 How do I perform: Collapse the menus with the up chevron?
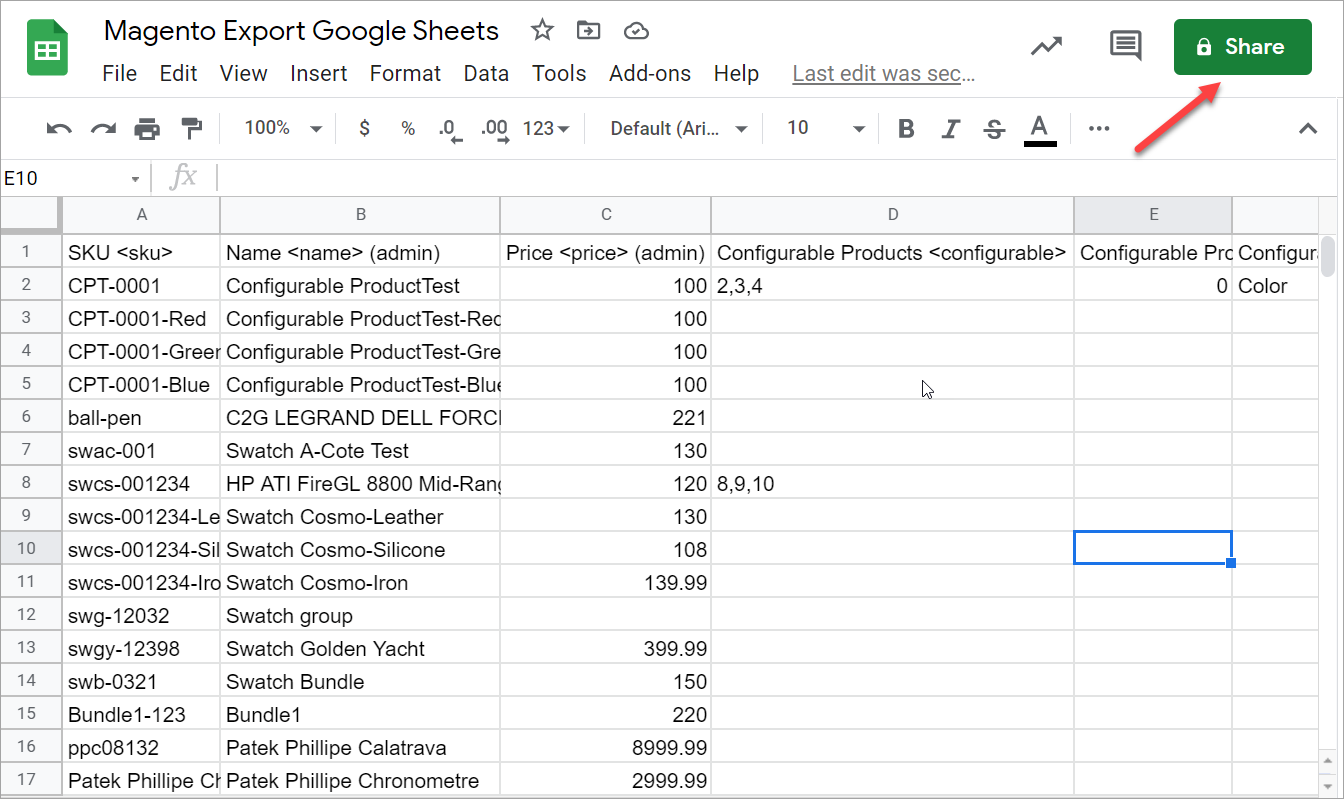click(x=1307, y=128)
